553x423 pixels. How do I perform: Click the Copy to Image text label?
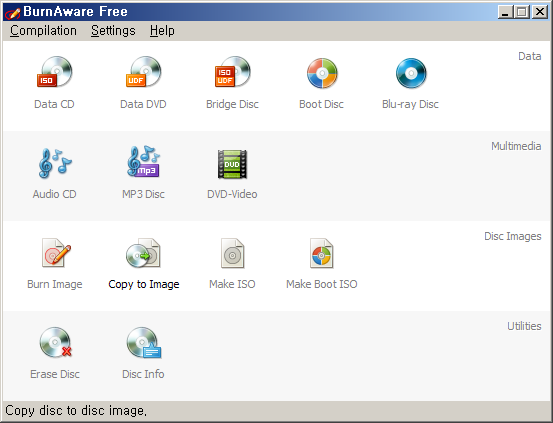pyautogui.click(x=144, y=284)
